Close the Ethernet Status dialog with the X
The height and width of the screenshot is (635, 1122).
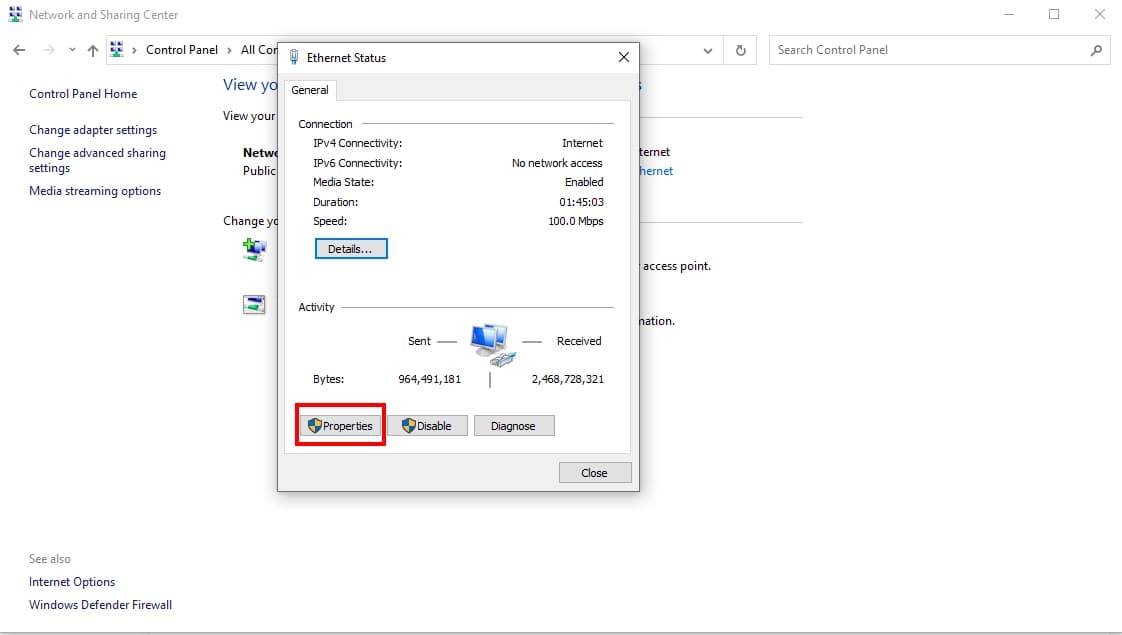click(624, 57)
